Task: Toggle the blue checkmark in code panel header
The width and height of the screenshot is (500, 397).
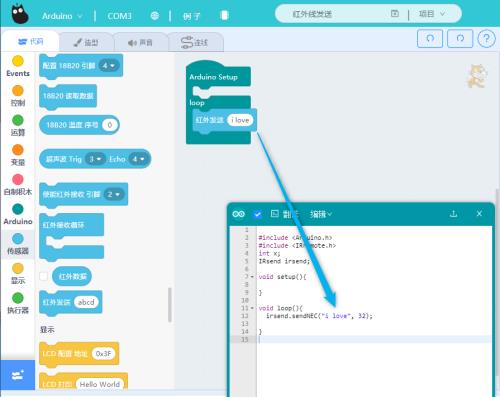Action: [257, 214]
